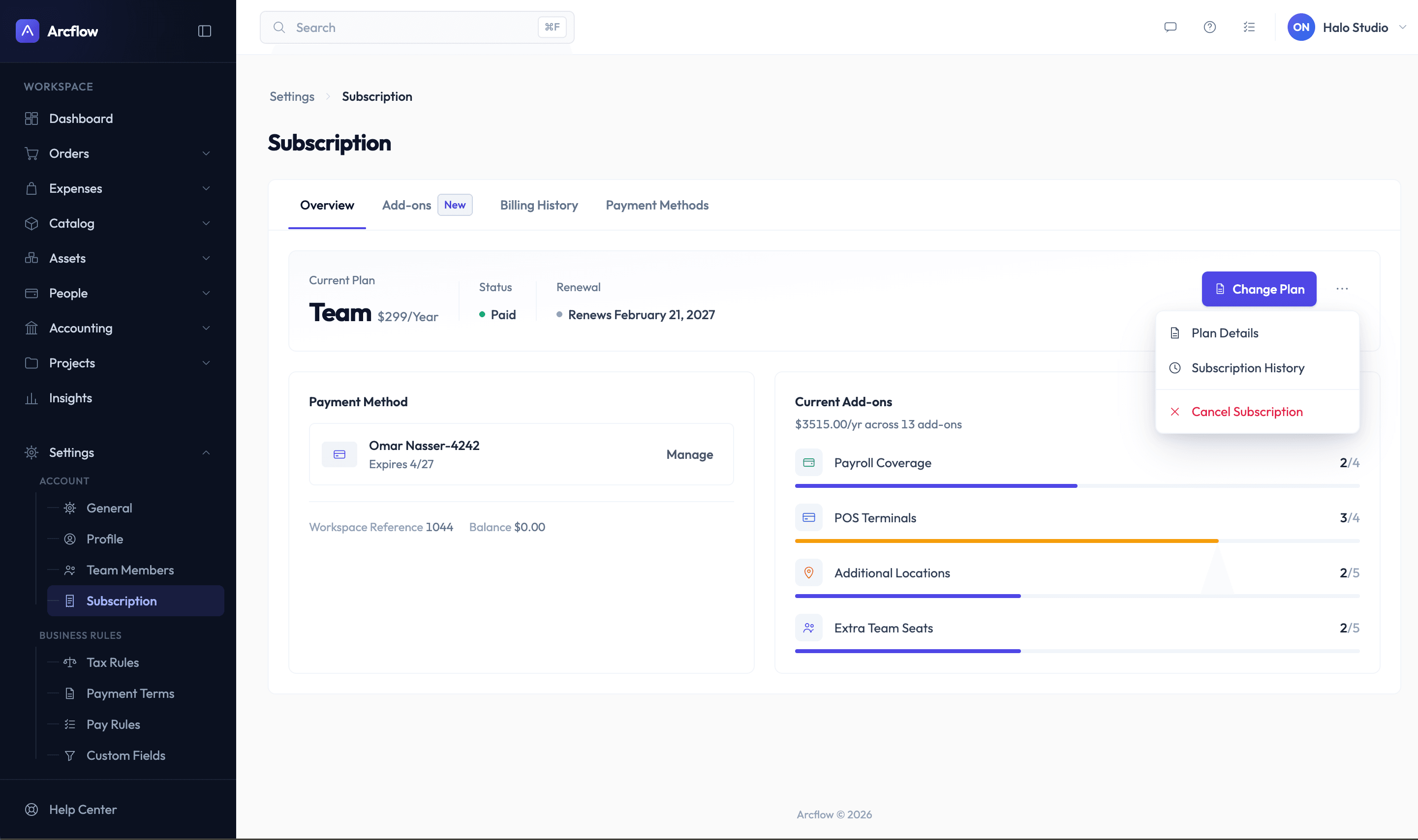This screenshot has width=1418, height=840.
Task: Click Manage for the payment card
Action: [689, 454]
